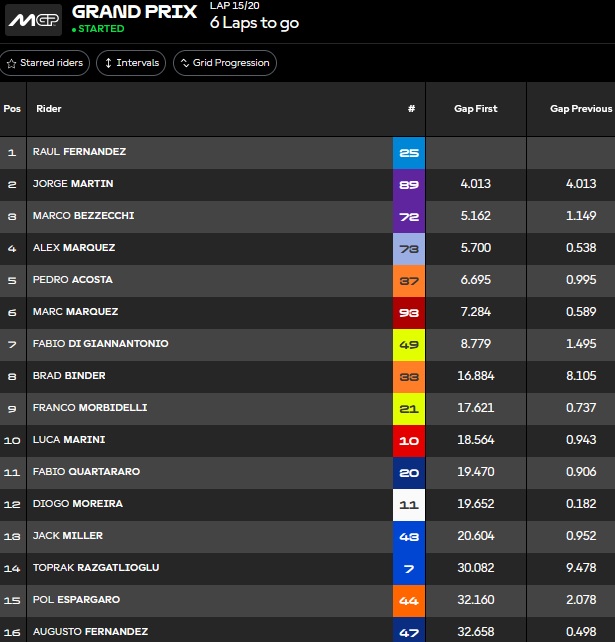The image size is (615, 642).
Task: Click the Gap First value 16.884
Action: click(x=476, y=375)
